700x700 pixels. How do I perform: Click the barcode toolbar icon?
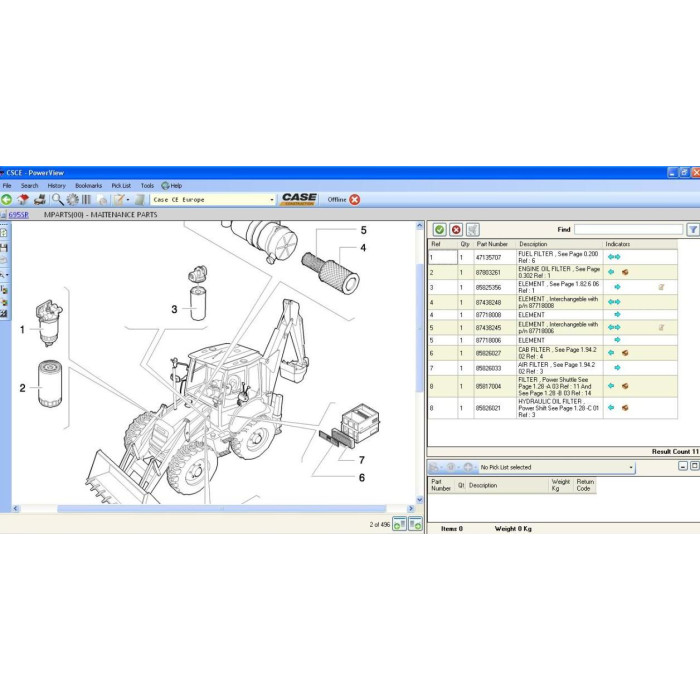pyautogui.click(x=86, y=200)
